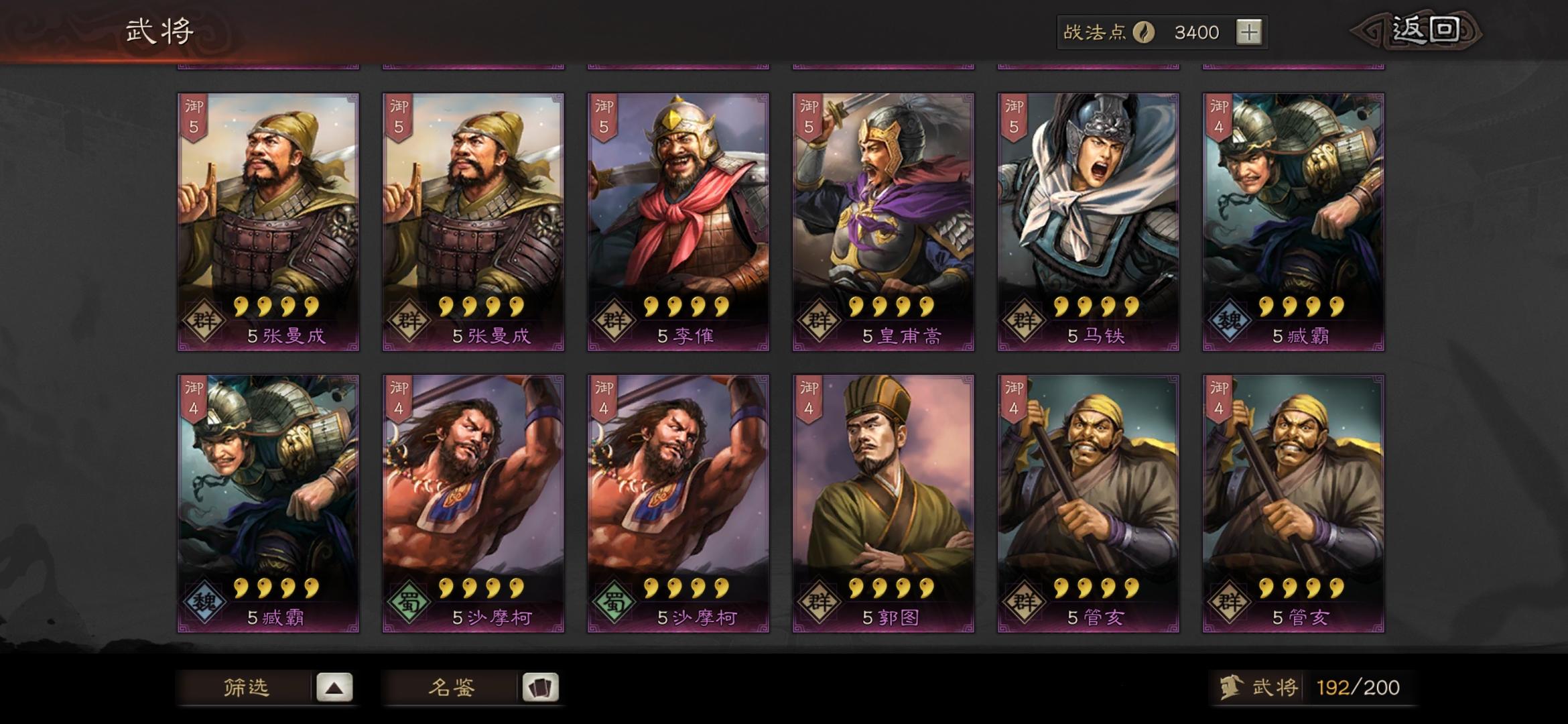Open the last 管亥 general card

point(1293,503)
